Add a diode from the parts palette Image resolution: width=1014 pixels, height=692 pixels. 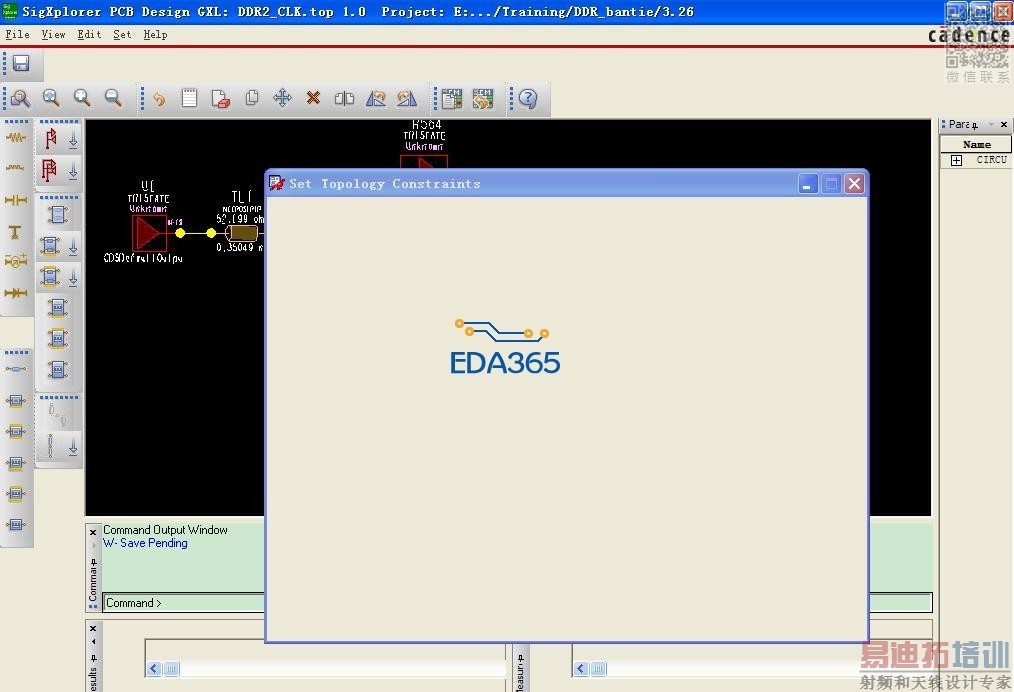pos(16,293)
